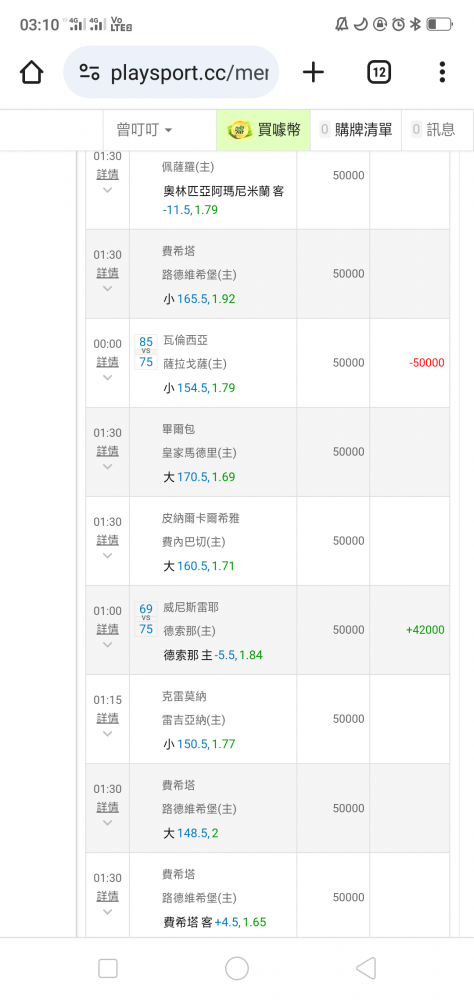Click the 69 vs 75 score box
The width and height of the screenshot is (474, 1000).
point(146,619)
